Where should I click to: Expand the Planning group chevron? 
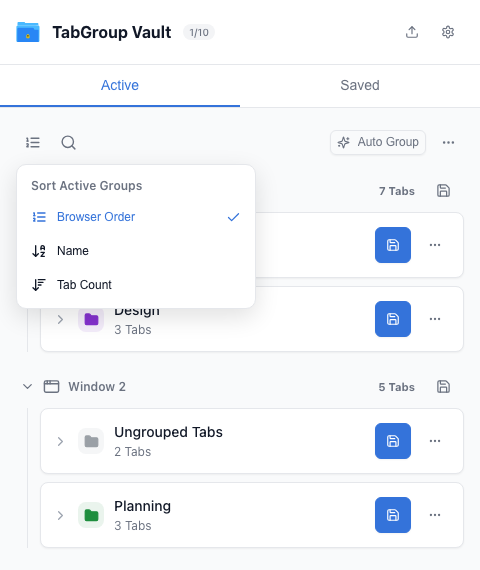click(x=60, y=515)
